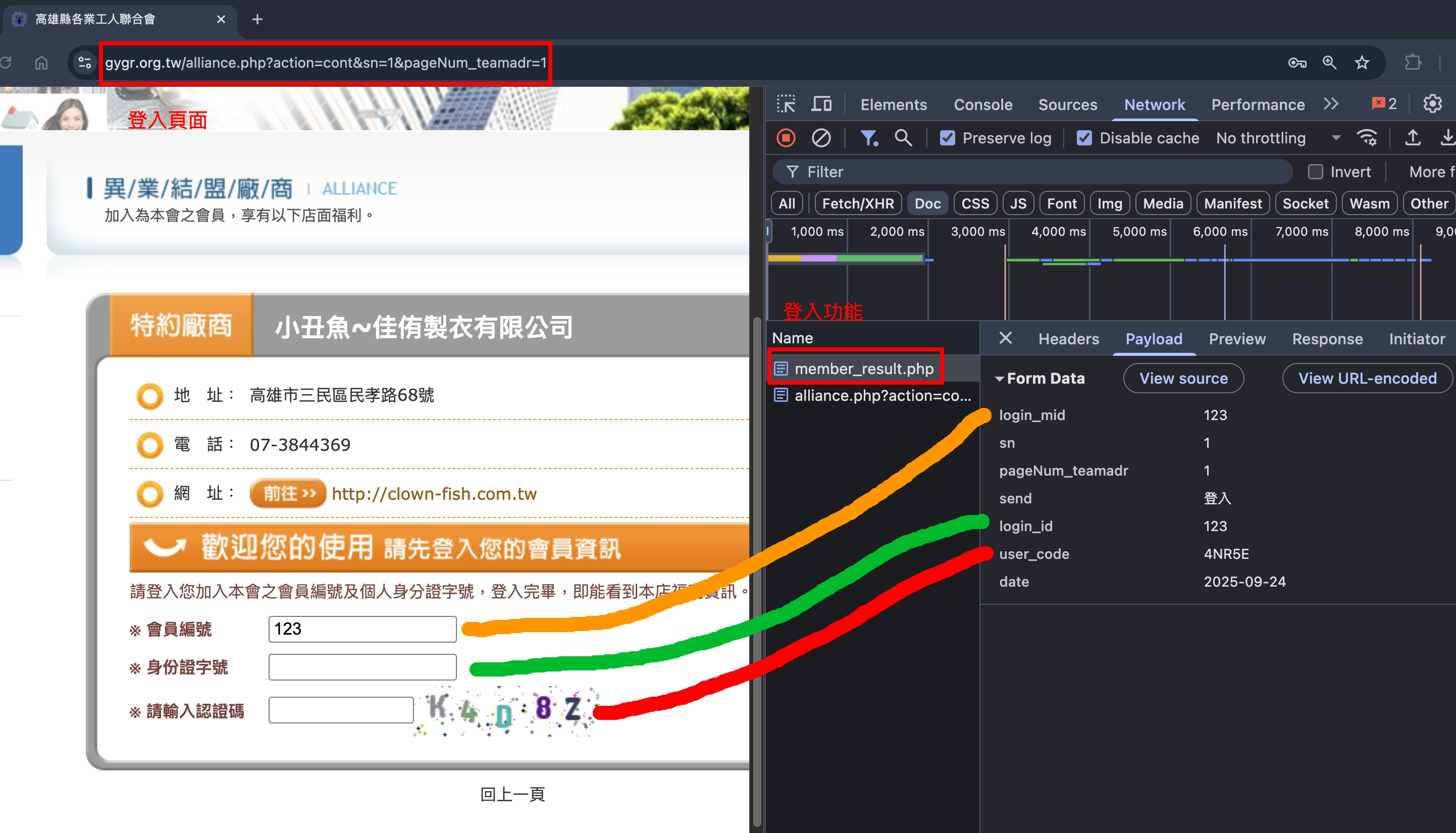Switch to the Elements panel

pos(894,104)
